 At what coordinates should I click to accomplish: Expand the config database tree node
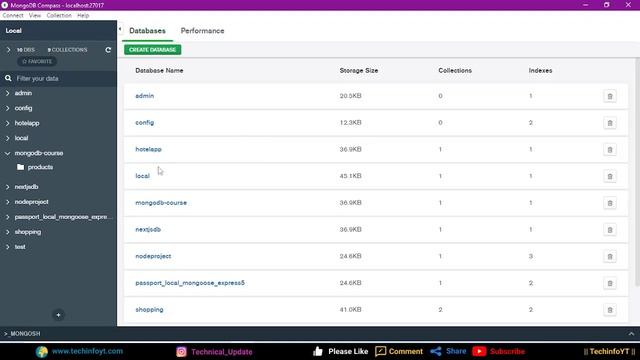pyautogui.click(x=8, y=108)
